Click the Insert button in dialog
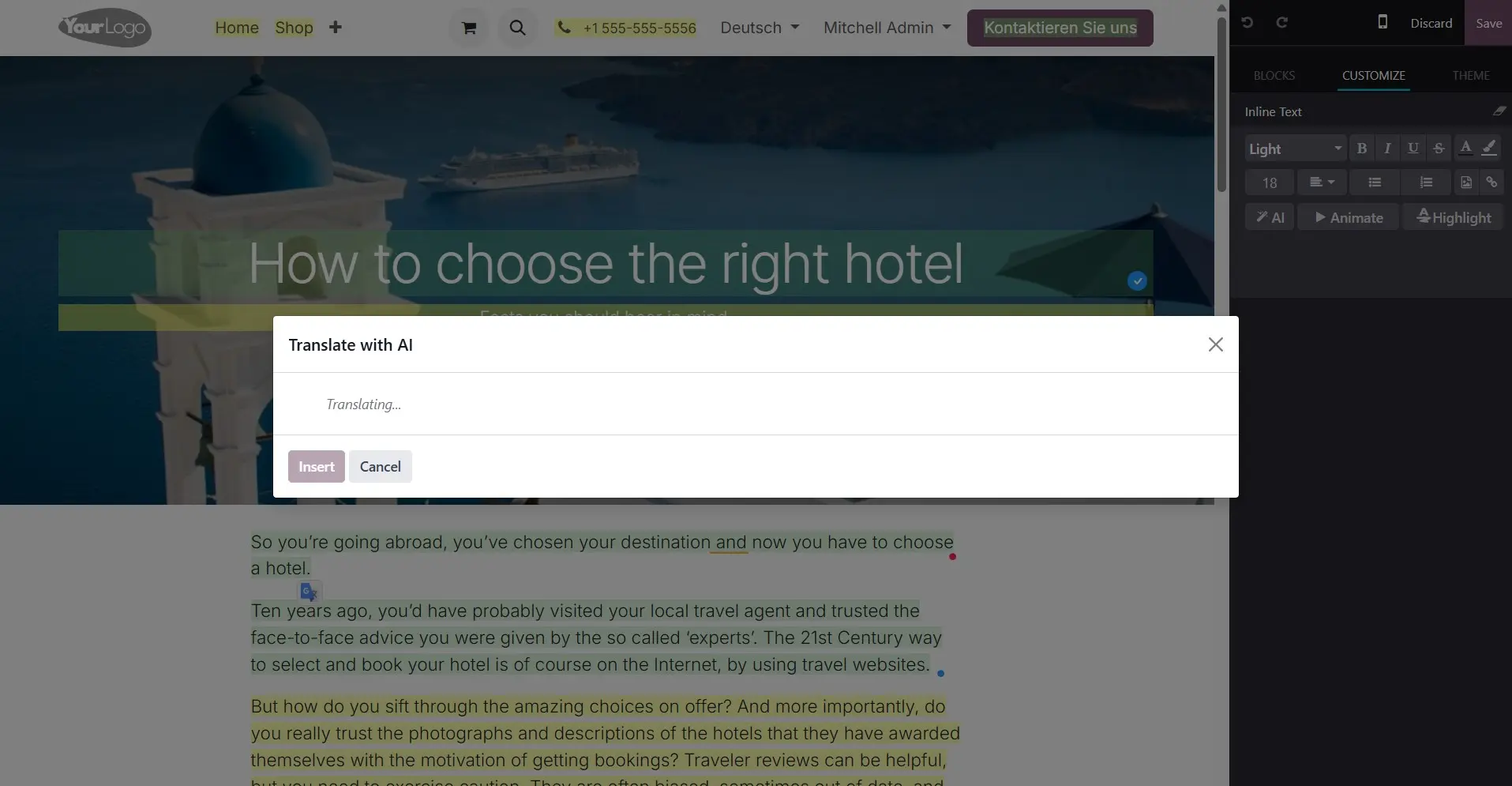The height and width of the screenshot is (786, 1512). [x=317, y=467]
